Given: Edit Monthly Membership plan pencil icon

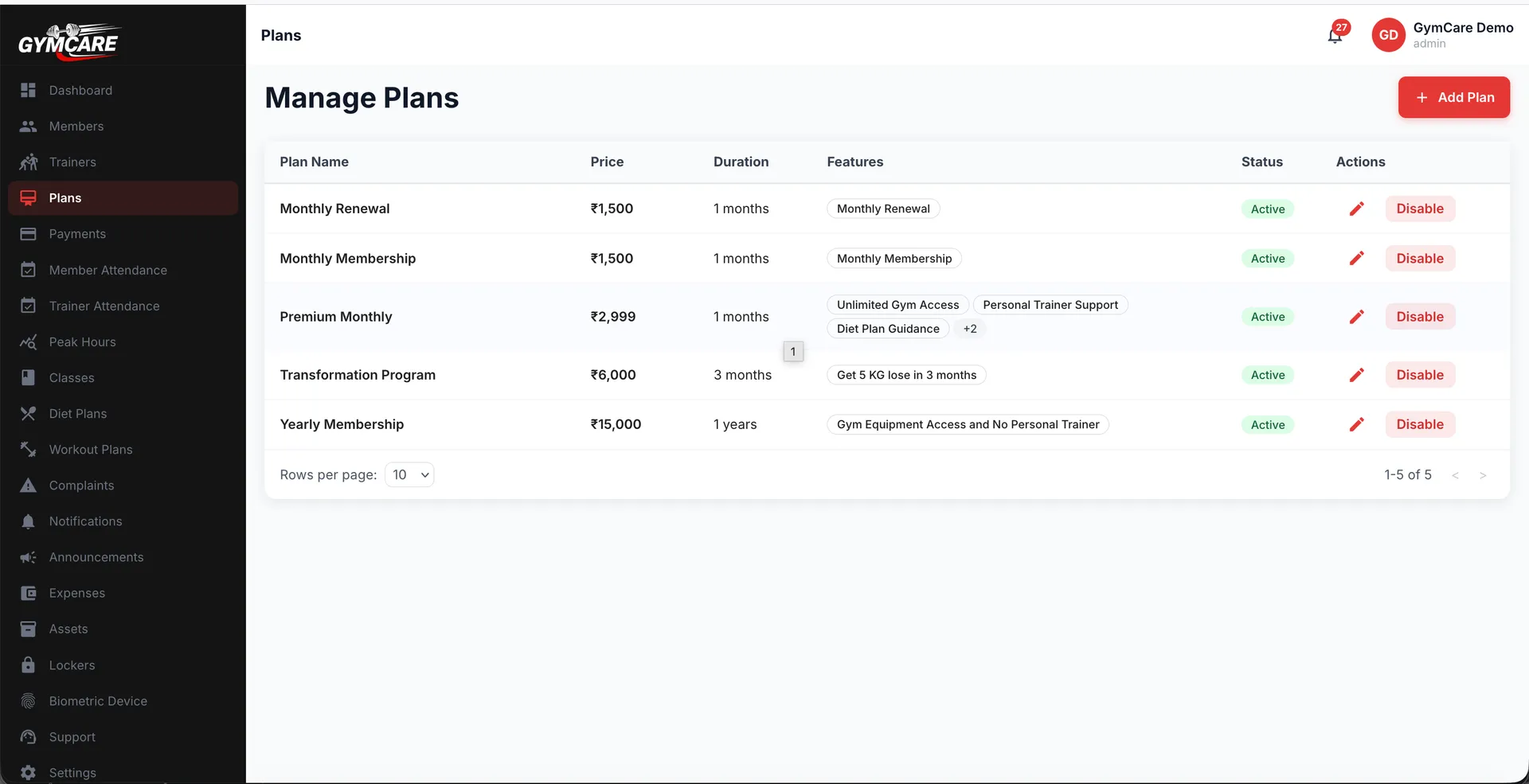Looking at the screenshot, I should pos(1357,258).
